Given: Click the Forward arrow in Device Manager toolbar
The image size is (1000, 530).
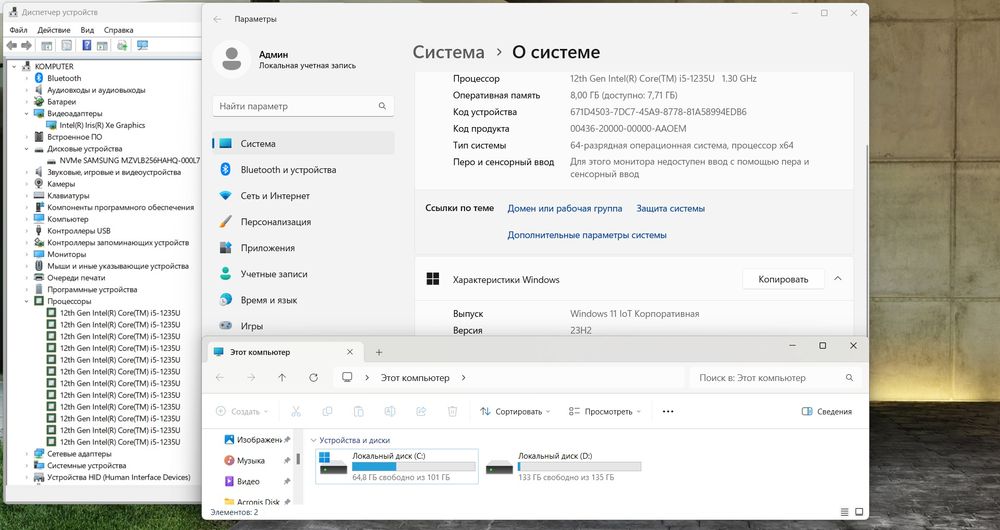Looking at the screenshot, I should [x=26, y=45].
